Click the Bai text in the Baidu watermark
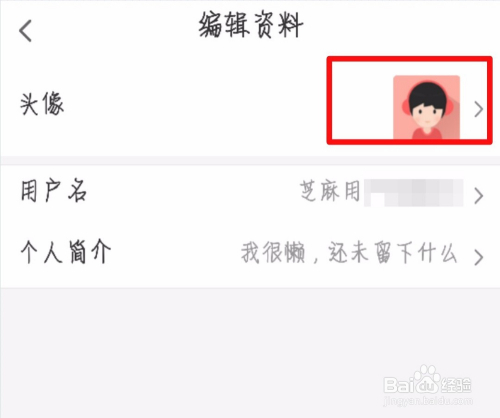The width and height of the screenshot is (500, 418). [398, 385]
